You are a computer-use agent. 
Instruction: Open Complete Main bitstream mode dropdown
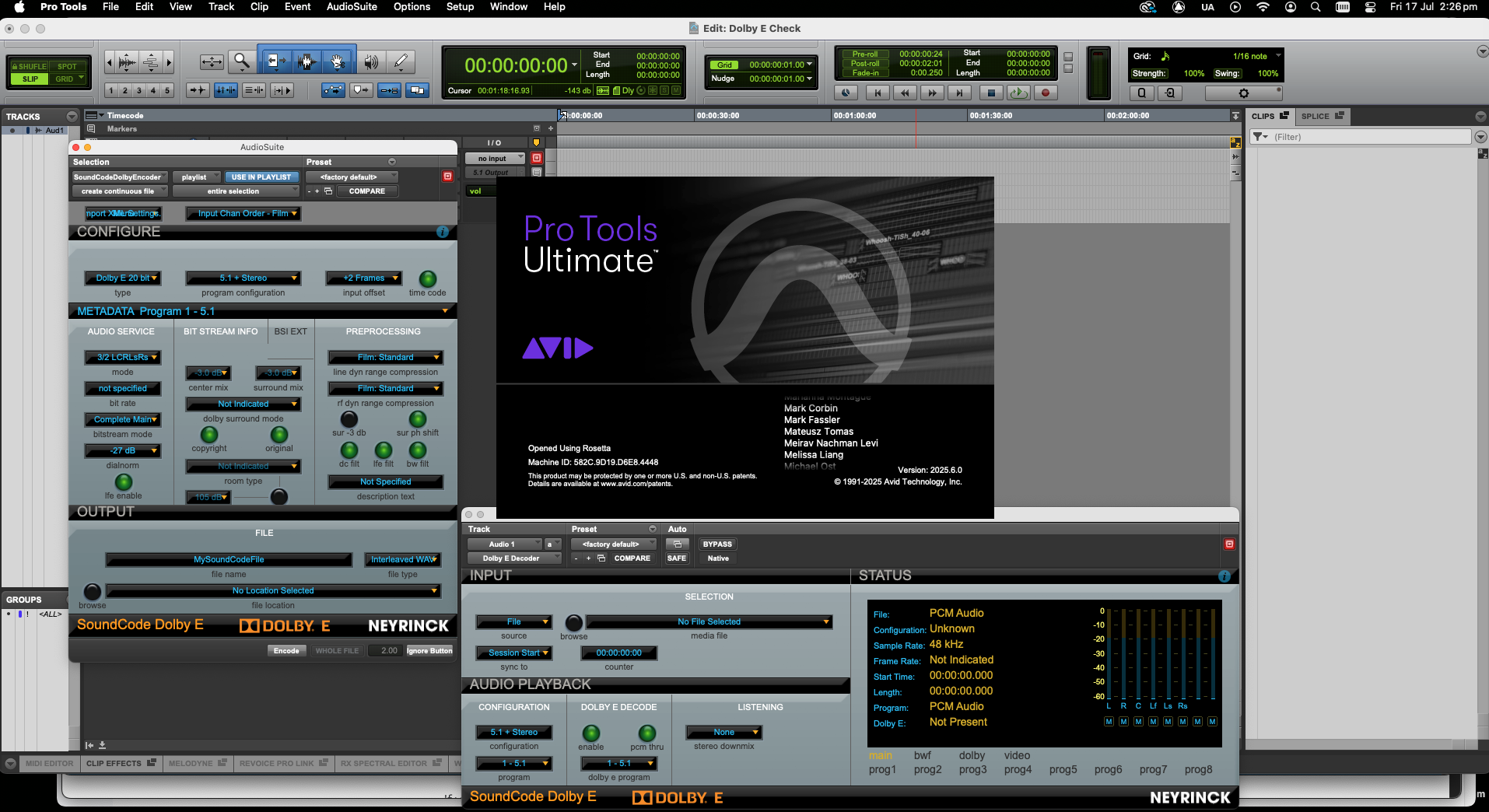122,420
